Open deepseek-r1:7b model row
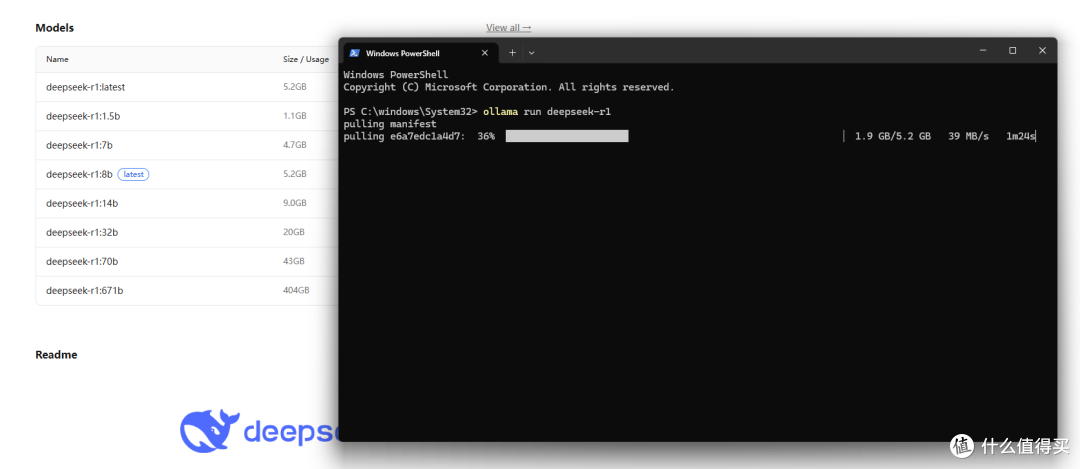This screenshot has height=469, width=1080. [x=187, y=145]
